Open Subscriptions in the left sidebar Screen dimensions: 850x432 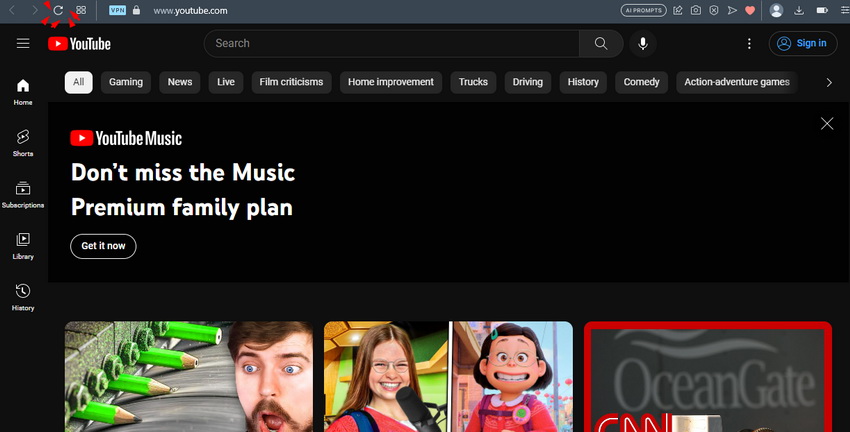(23, 195)
